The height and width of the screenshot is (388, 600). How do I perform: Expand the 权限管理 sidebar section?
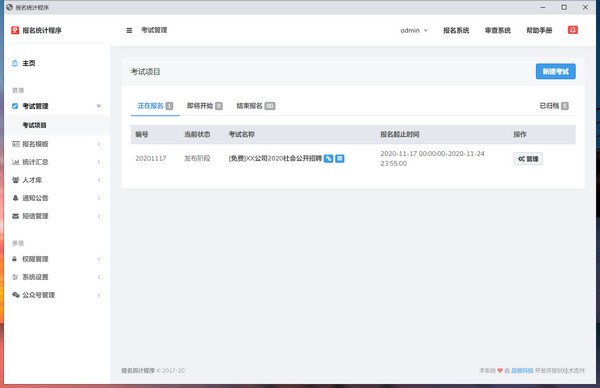tap(57, 259)
